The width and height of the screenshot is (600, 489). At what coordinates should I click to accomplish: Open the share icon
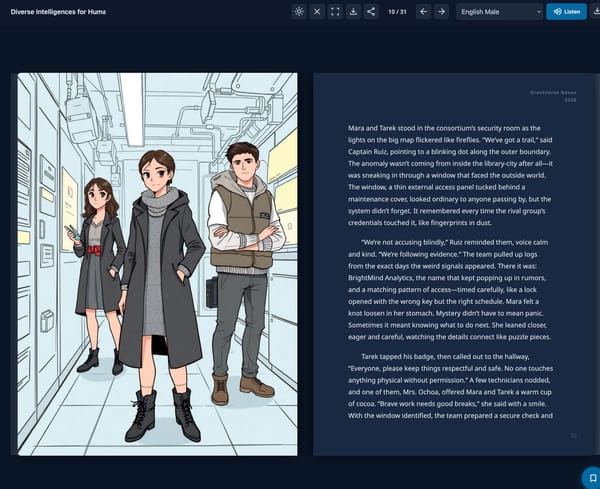click(371, 11)
